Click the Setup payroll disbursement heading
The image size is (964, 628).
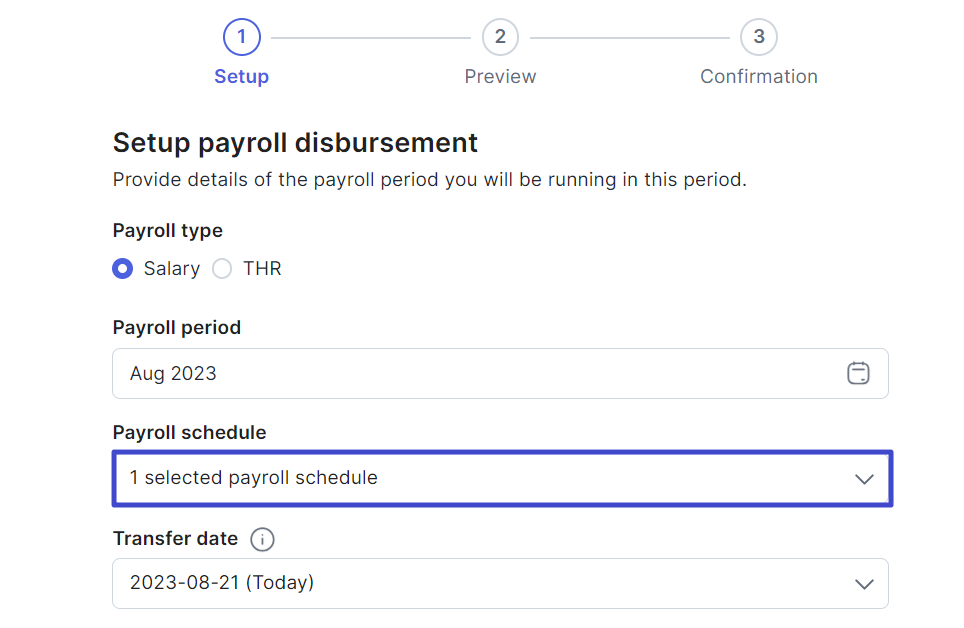(x=295, y=143)
